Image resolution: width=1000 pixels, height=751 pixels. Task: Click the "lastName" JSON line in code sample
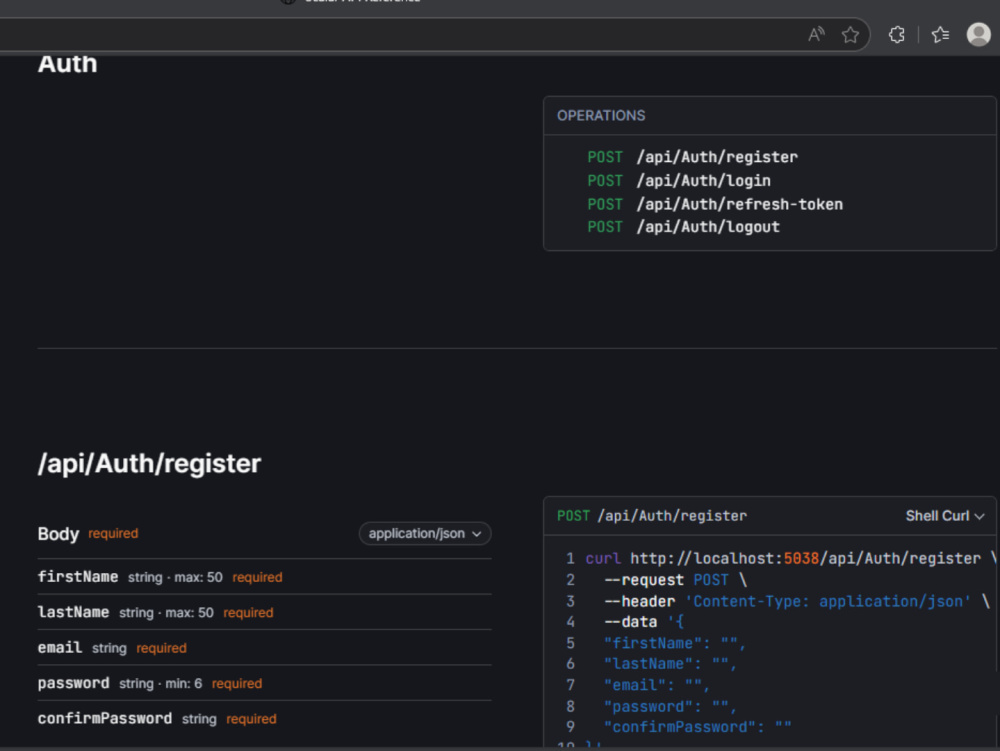click(x=670, y=664)
